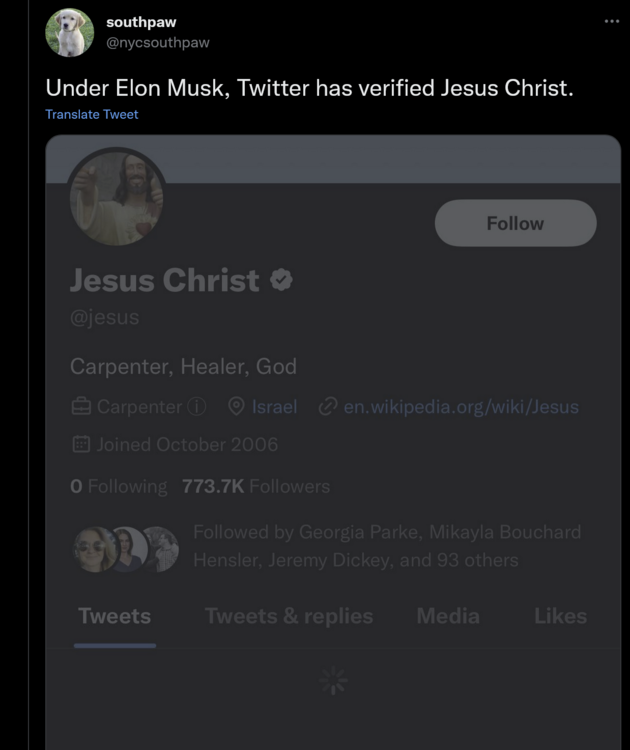Switch to the Tweets & replies tab
630x750 pixels.
click(289, 616)
